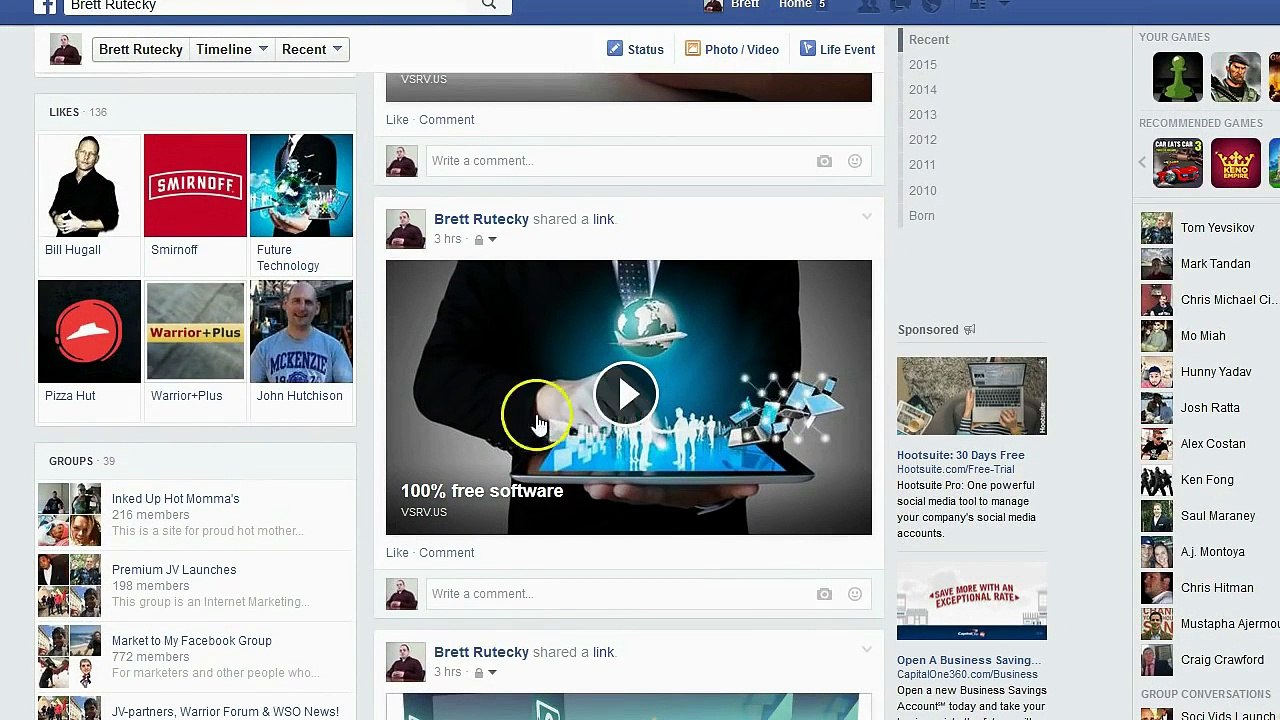1280x720 pixels.
Task: Jump to 2014 on the timeline
Action: click(923, 90)
